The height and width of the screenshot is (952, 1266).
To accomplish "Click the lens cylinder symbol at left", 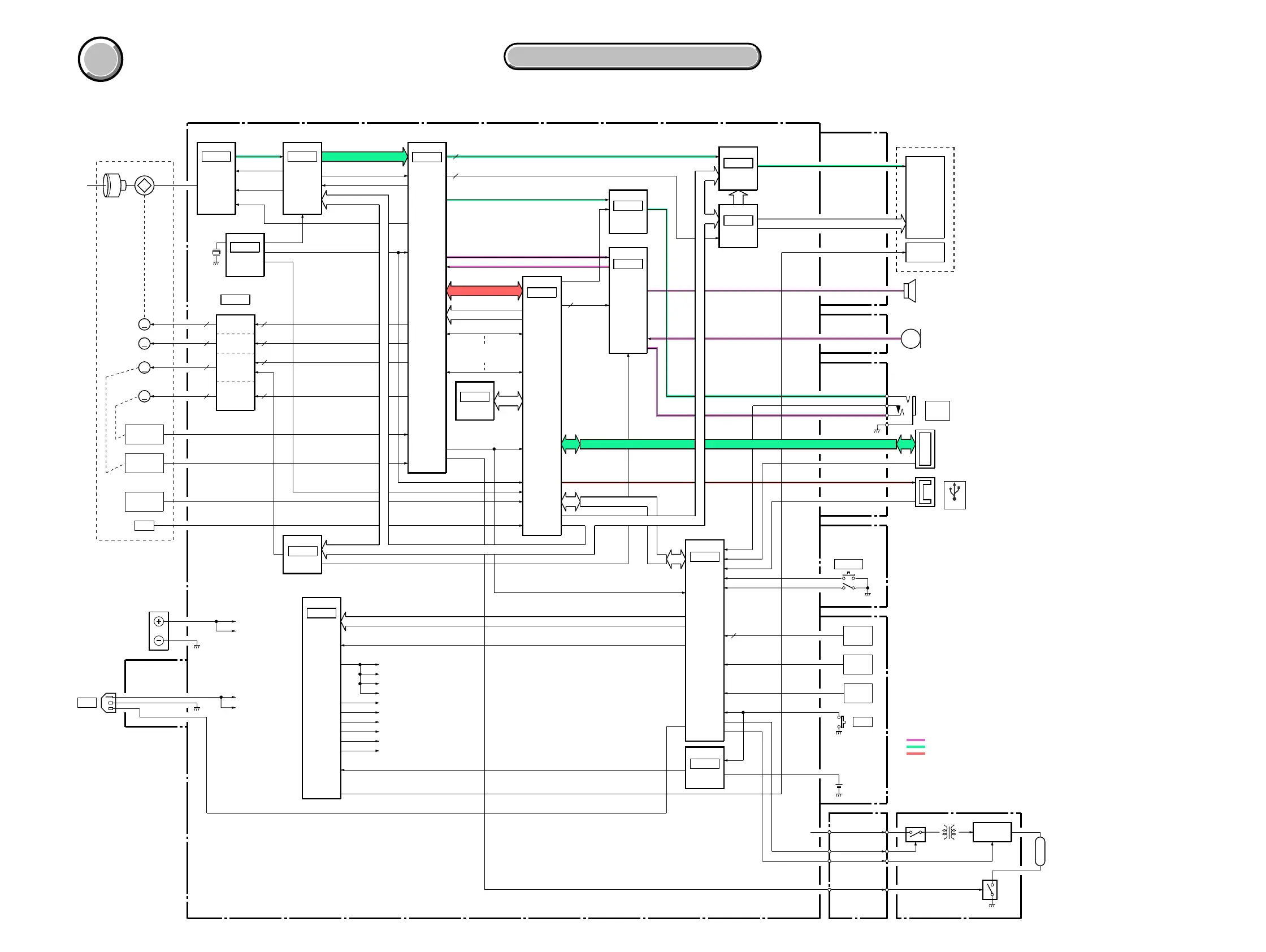I will point(114,185).
